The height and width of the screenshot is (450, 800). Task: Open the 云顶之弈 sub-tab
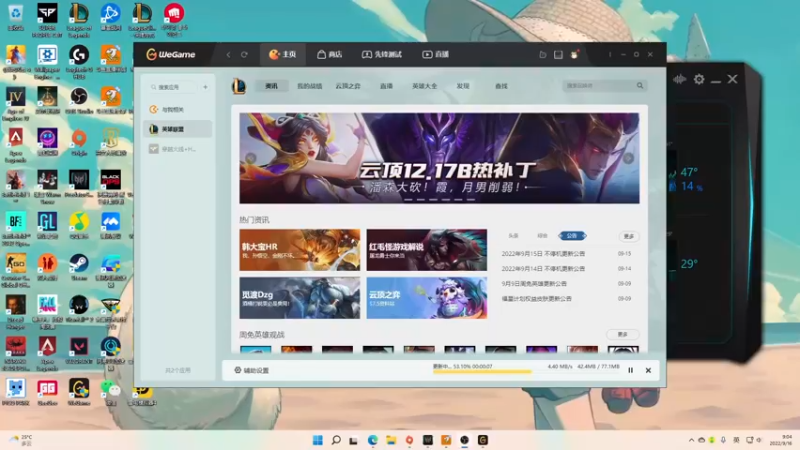click(348, 86)
